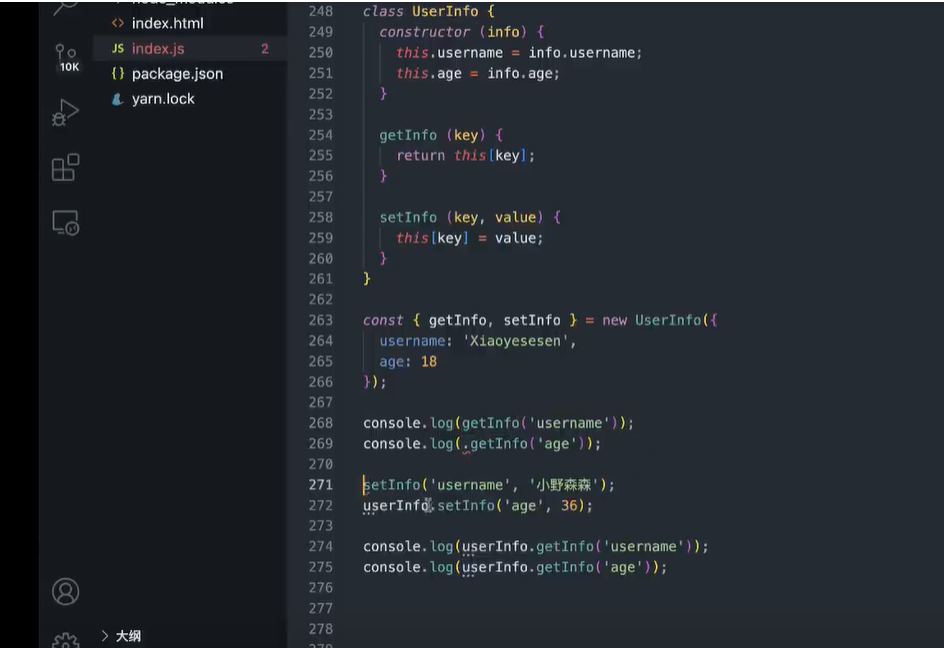Click line number 271 in gutter

click(x=321, y=485)
